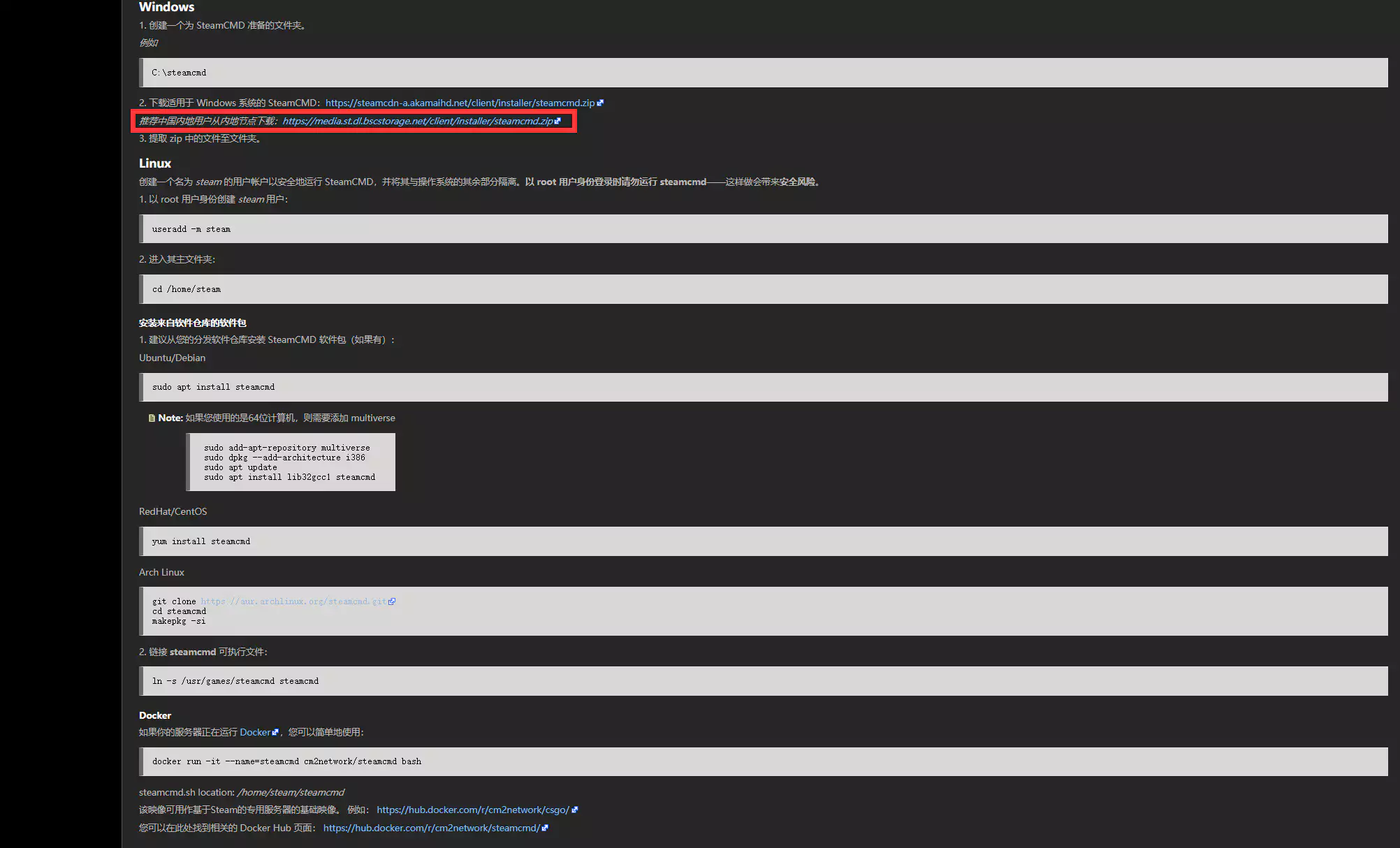This screenshot has width=1400, height=848.
Task: Click external-link icon after akamaihd steamcmd.zip URL
Action: click(600, 103)
